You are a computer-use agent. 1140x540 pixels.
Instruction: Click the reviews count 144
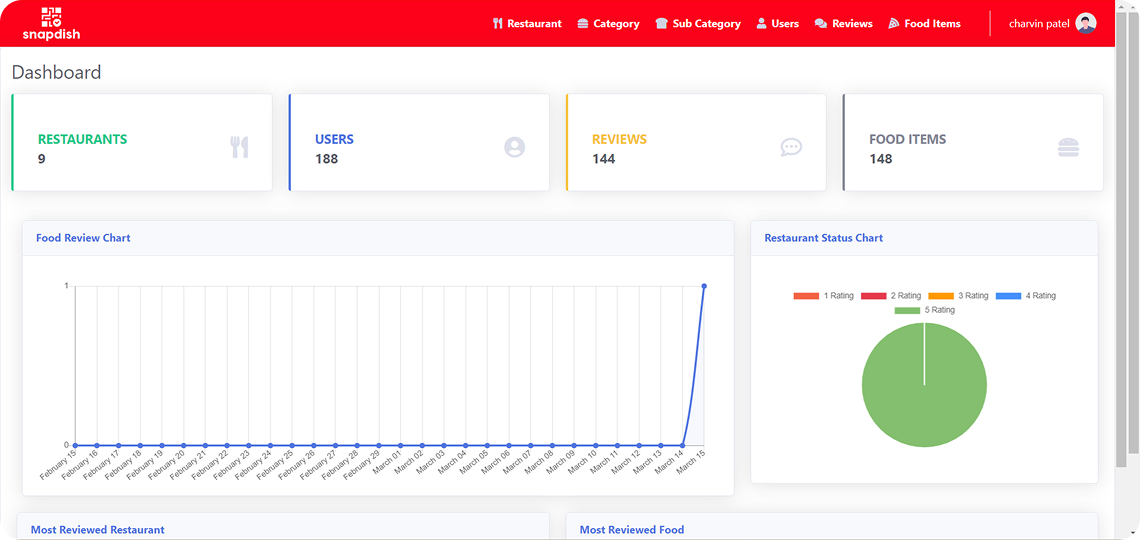click(603, 158)
